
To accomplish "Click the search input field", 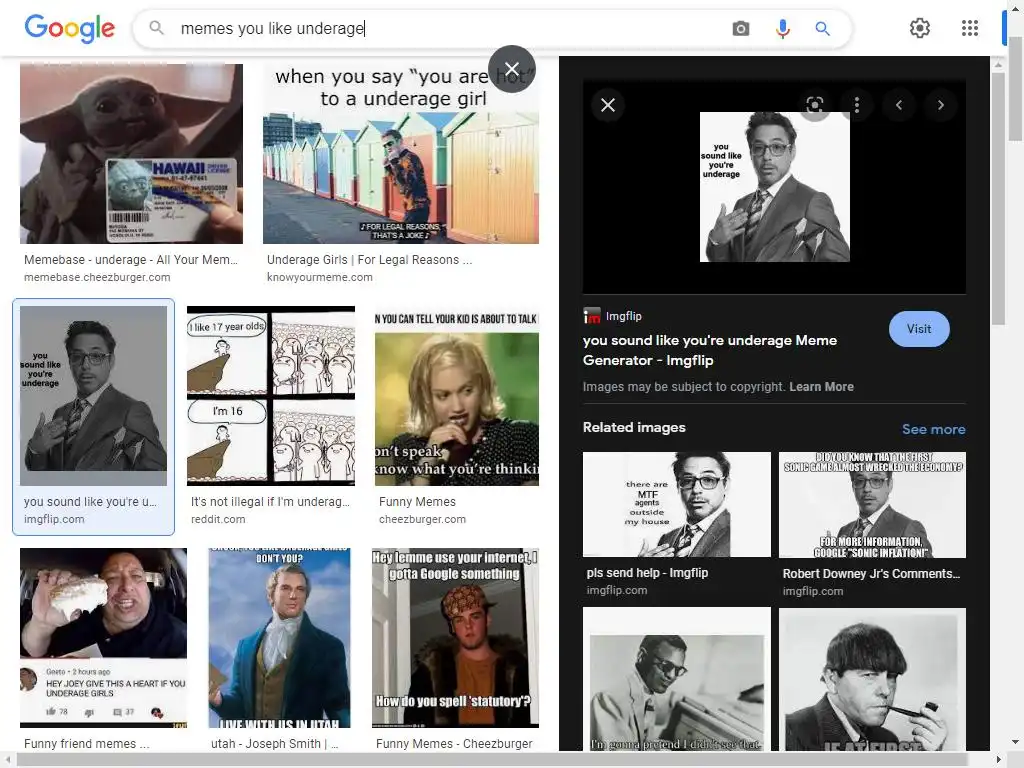I will tap(451, 28).
